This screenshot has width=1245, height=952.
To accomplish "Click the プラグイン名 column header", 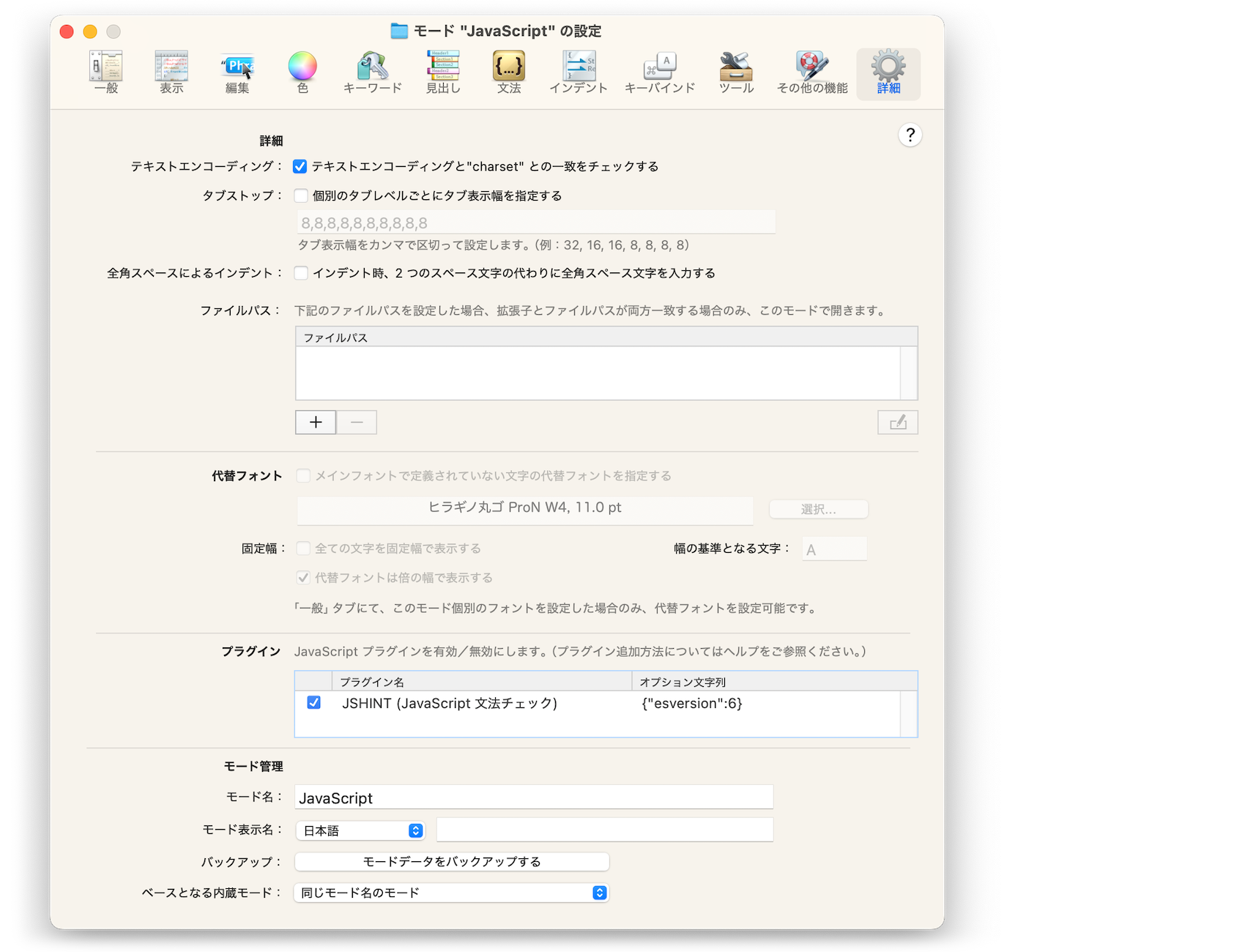I will coord(482,682).
